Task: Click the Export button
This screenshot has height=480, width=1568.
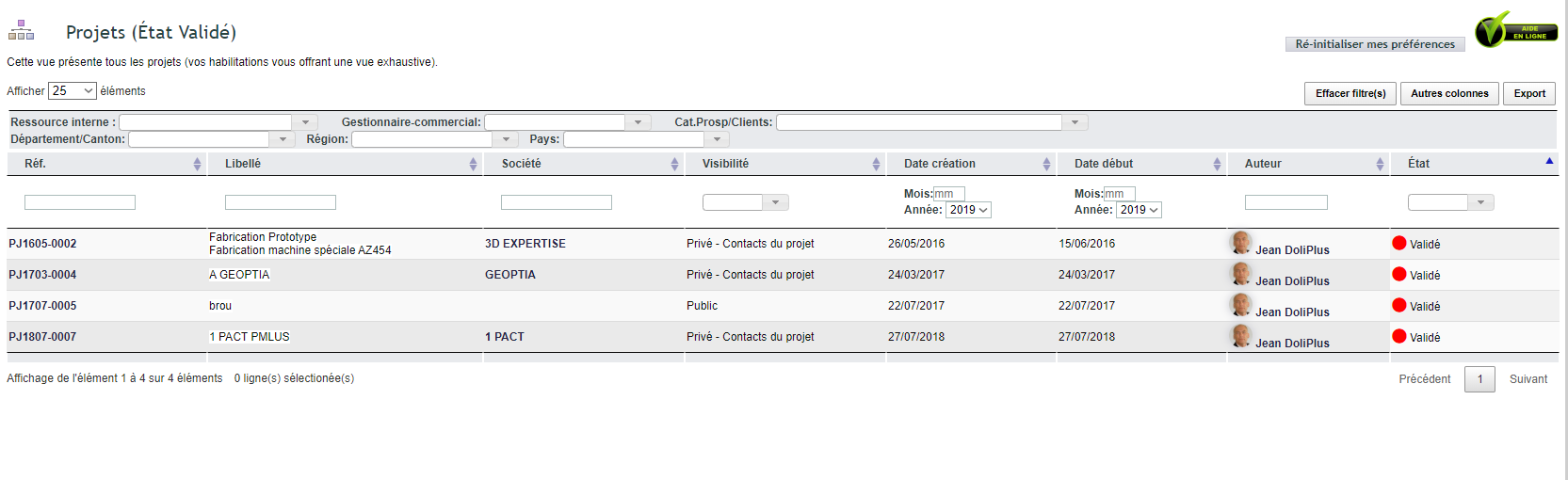Action: coord(1529,93)
